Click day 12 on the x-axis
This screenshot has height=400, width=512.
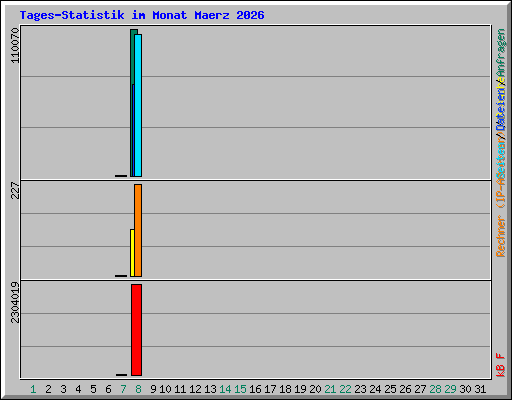(195, 389)
